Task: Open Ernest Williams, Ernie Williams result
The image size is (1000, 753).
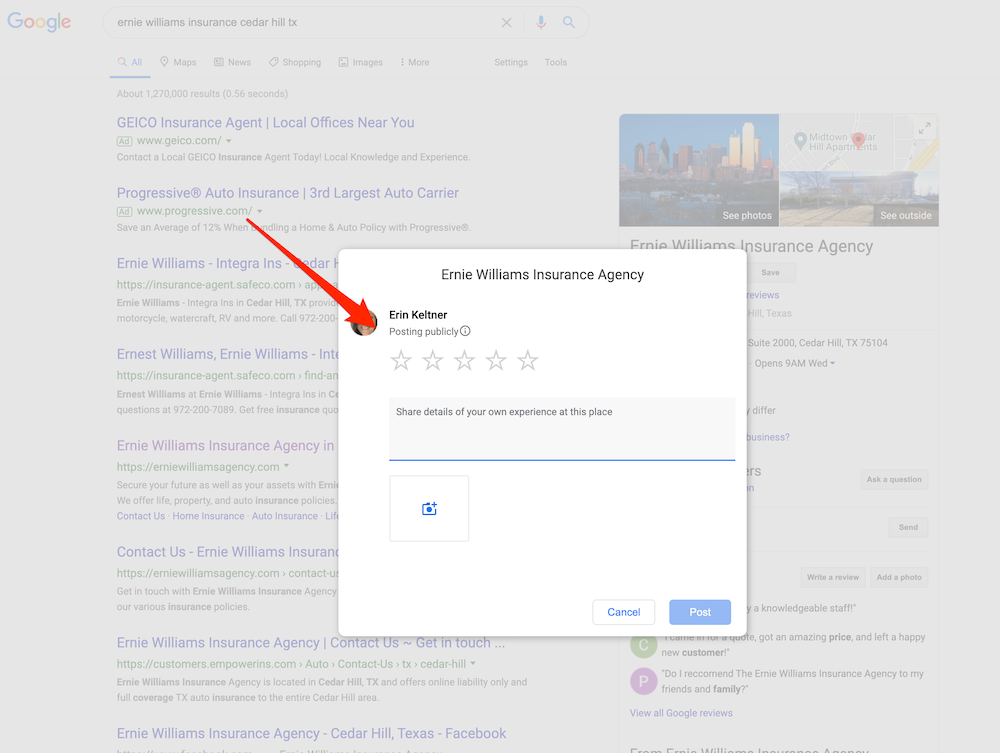Action: tap(227, 354)
